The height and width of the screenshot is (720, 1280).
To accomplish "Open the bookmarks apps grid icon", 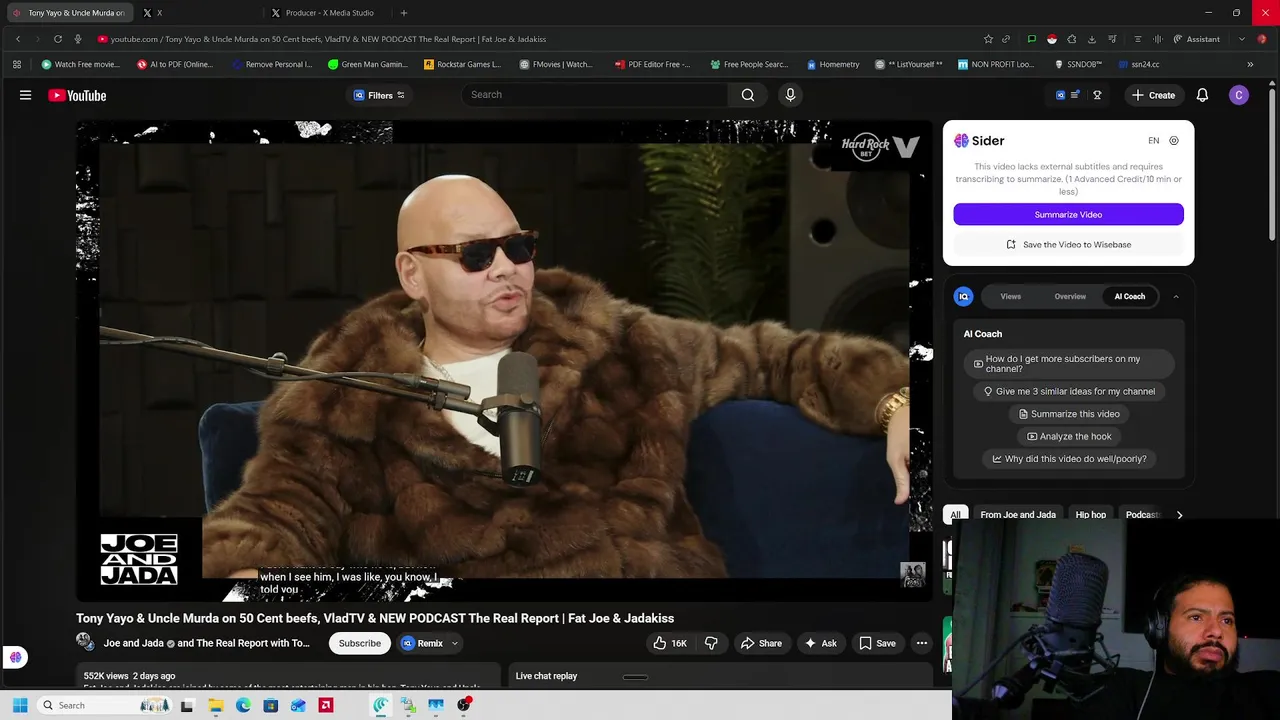I will click(17, 64).
